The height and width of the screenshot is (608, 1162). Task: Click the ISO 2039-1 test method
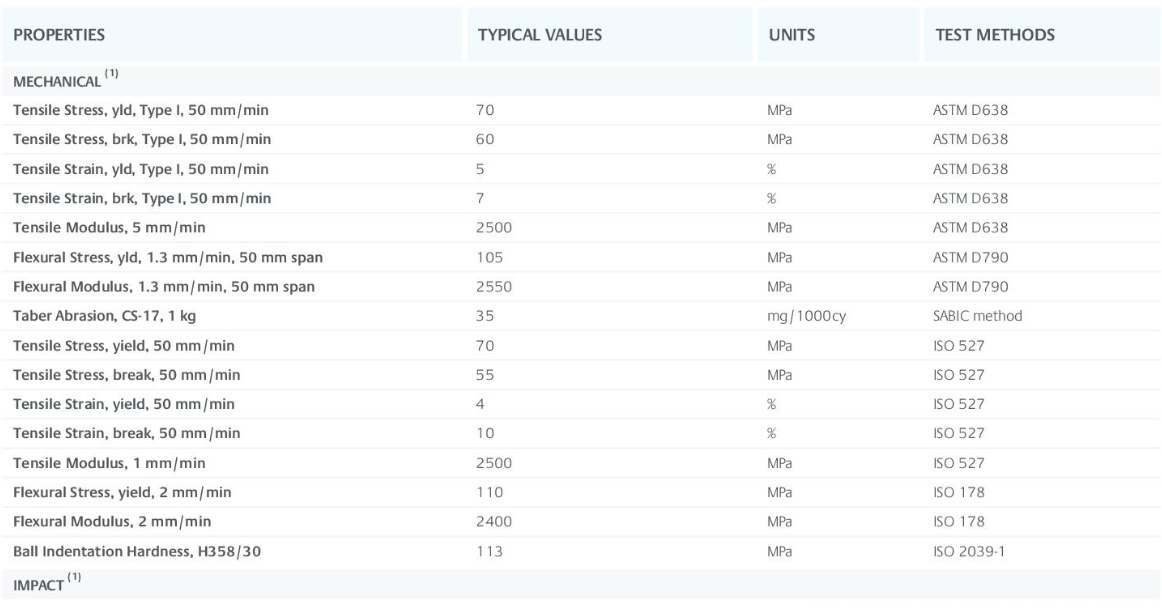coord(967,550)
